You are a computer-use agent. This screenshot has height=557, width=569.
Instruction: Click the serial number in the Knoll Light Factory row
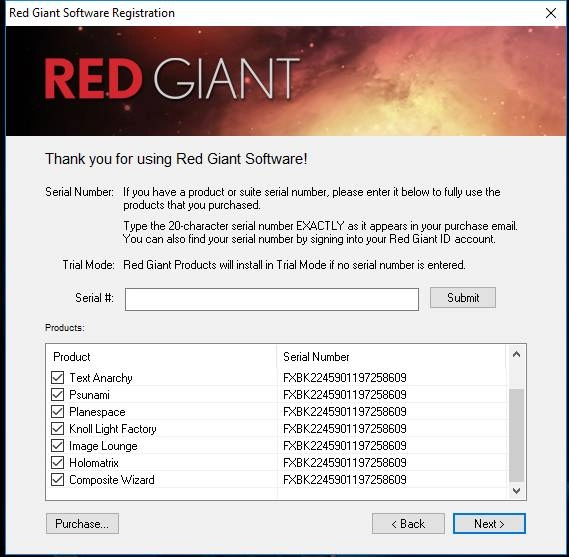click(x=345, y=429)
